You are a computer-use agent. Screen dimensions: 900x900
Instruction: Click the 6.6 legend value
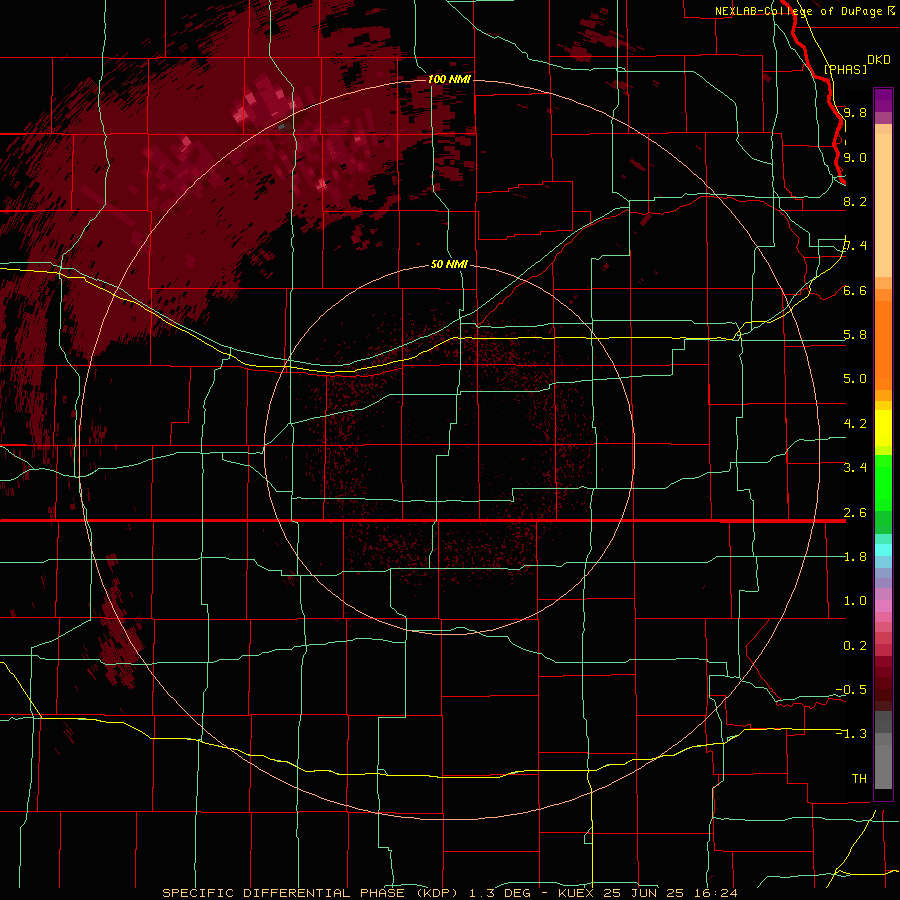tap(855, 290)
